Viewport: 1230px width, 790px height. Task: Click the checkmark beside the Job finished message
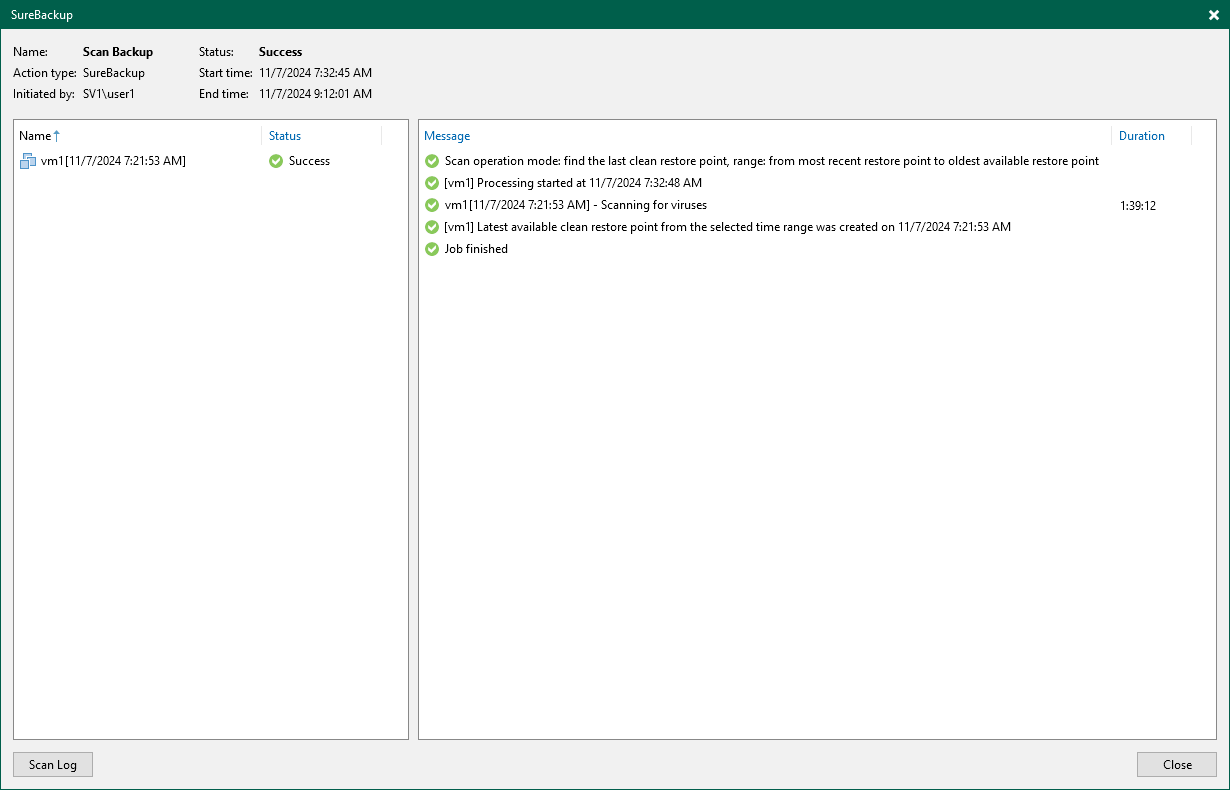click(431, 248)
